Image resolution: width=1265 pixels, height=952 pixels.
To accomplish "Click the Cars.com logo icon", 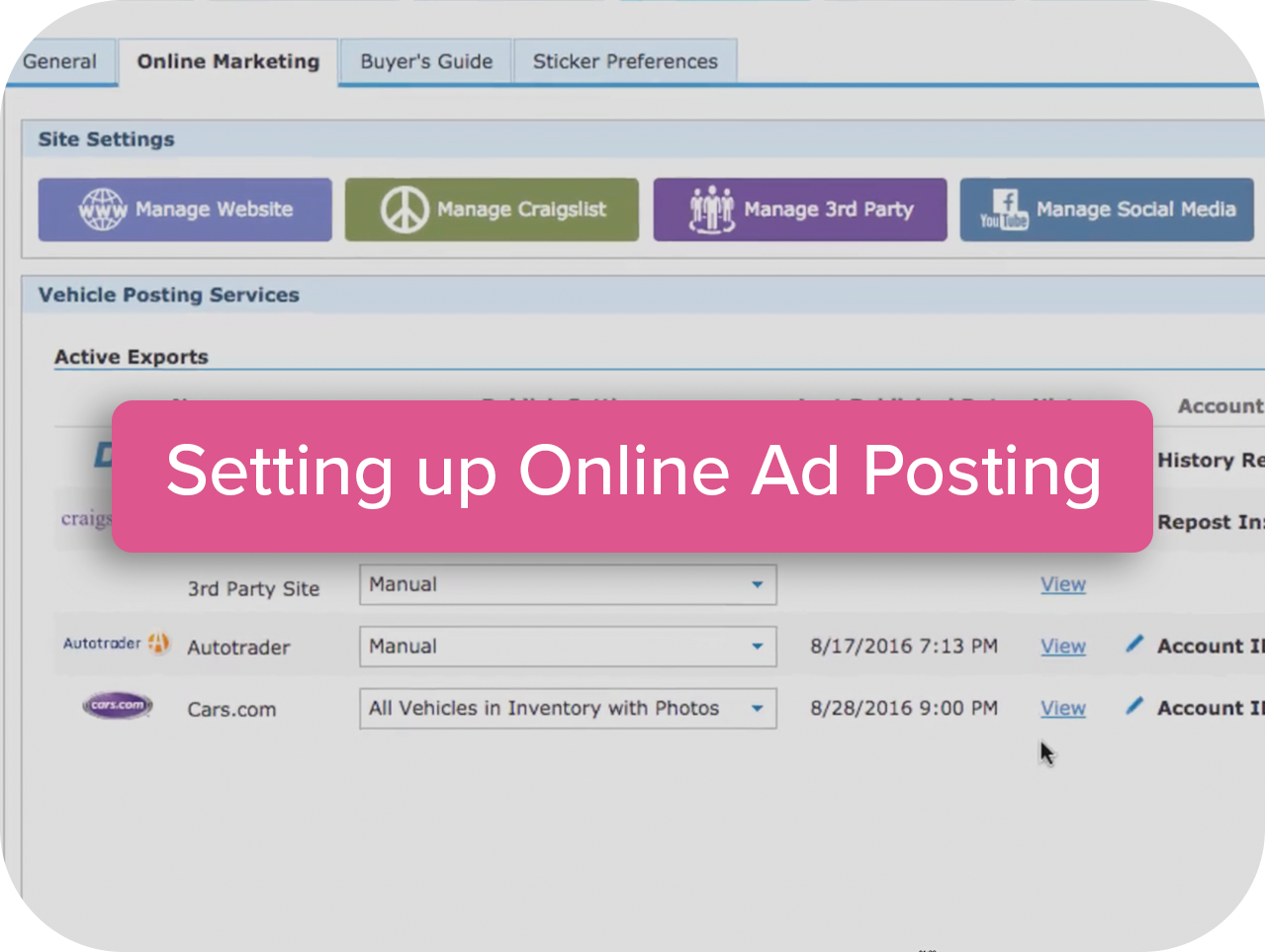I will [x=118, y=706].
